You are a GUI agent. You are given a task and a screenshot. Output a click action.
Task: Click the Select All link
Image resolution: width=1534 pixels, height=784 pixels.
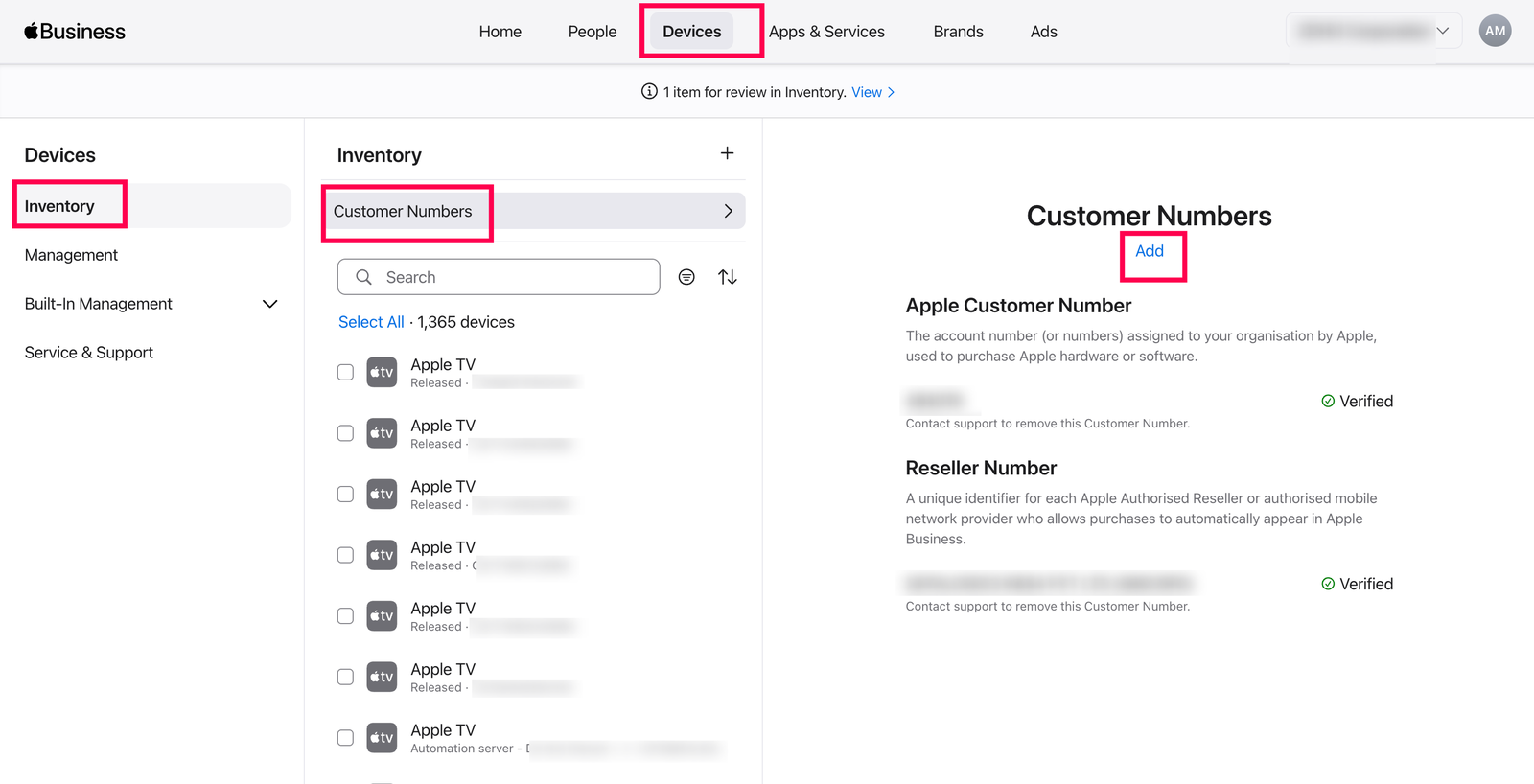click(x=371, y=322)
